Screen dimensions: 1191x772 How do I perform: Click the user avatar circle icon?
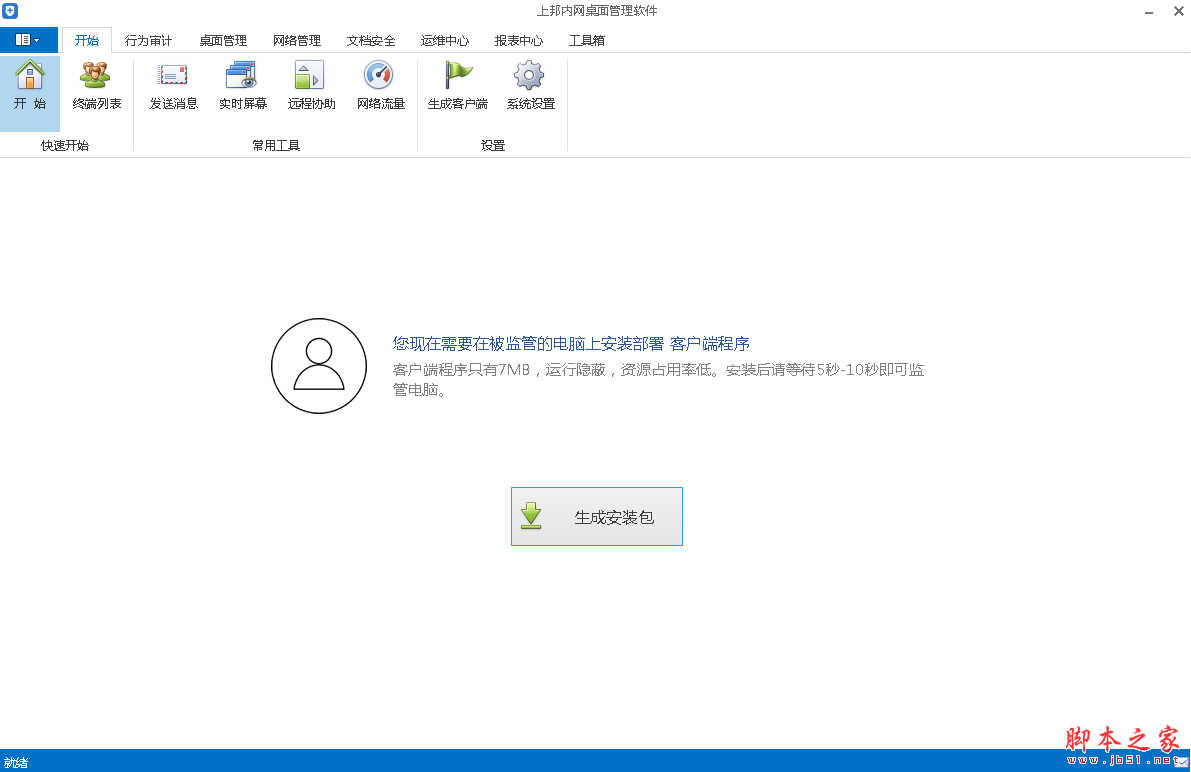coord(318,365)
